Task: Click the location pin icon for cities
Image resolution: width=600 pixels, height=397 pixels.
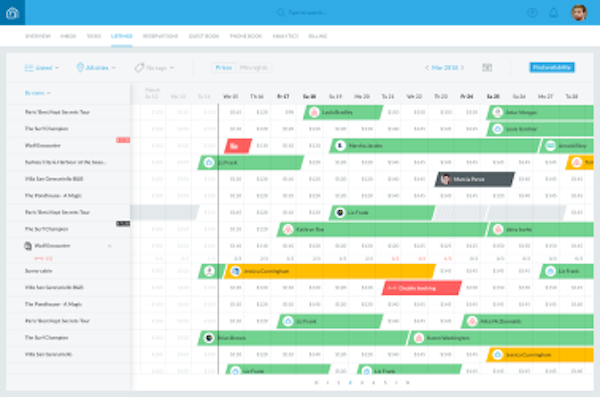Action: point(80,68)
